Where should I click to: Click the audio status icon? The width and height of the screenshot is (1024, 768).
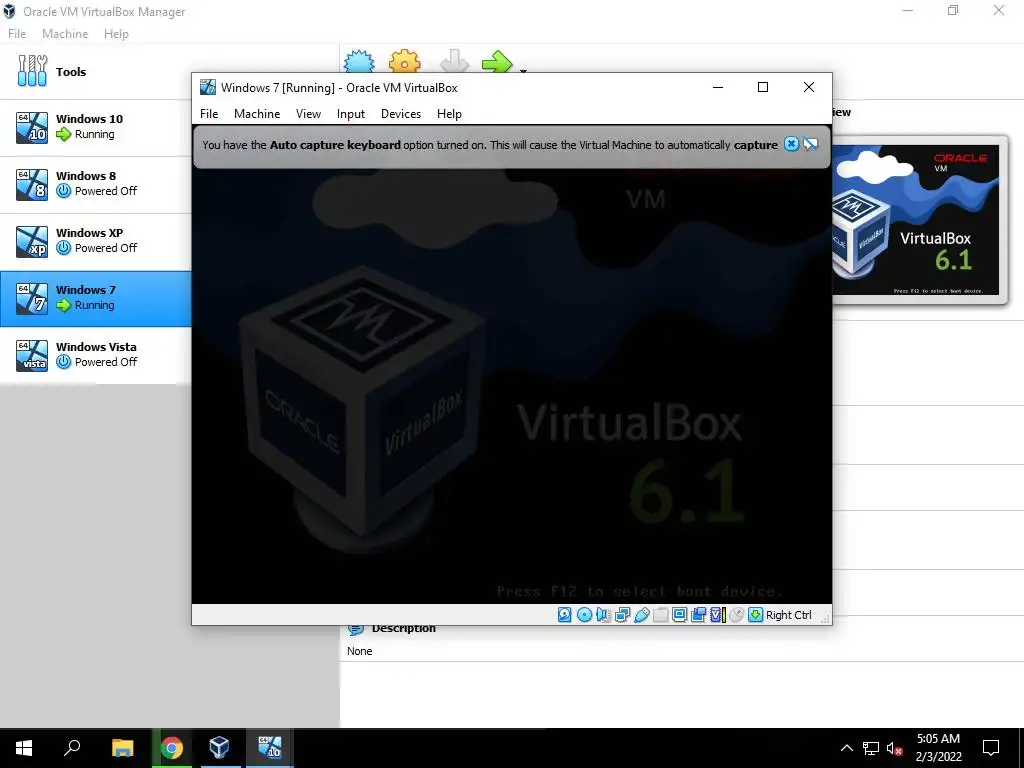(603, 615)
